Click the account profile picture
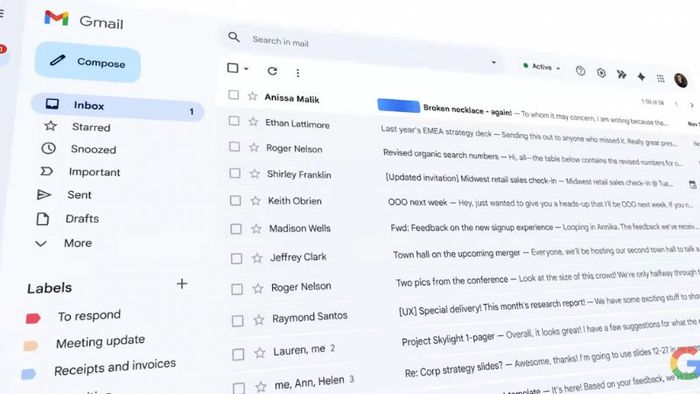The width and height of the screenshot is (700, 394). [681, 80]
